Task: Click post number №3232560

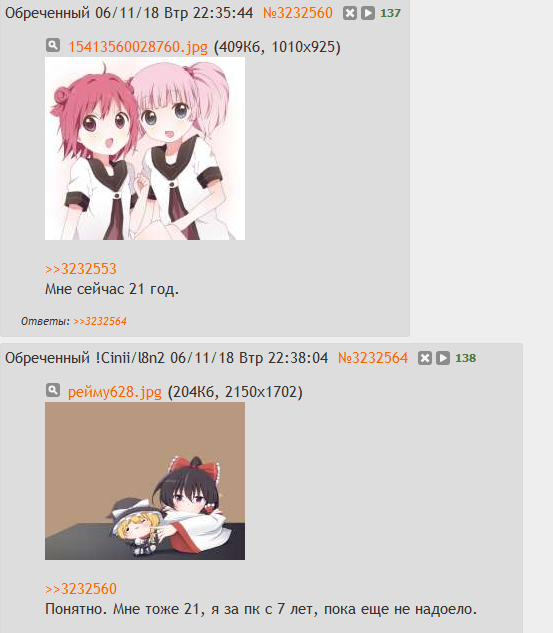Action: coord(298,13)
